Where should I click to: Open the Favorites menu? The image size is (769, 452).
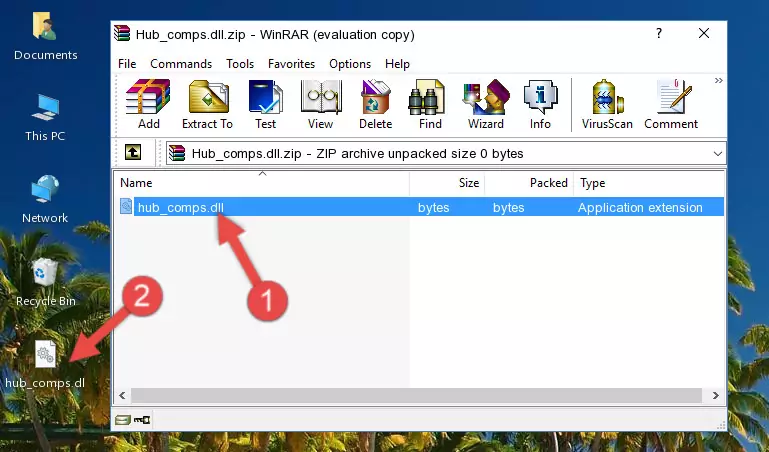coord(291,64)
